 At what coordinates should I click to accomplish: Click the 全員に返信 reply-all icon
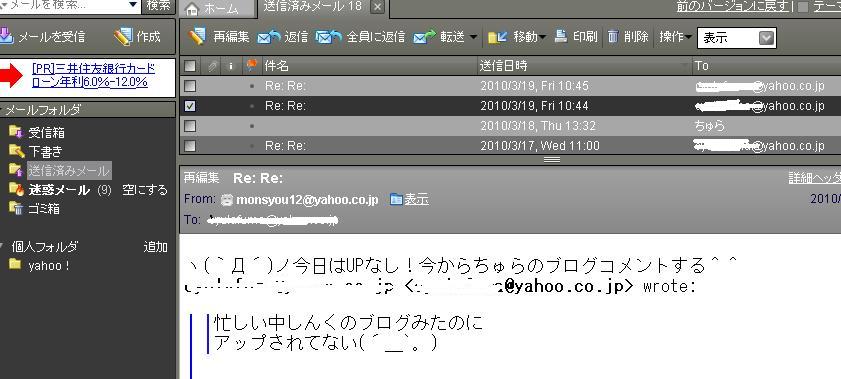click(x=328, y=37)
